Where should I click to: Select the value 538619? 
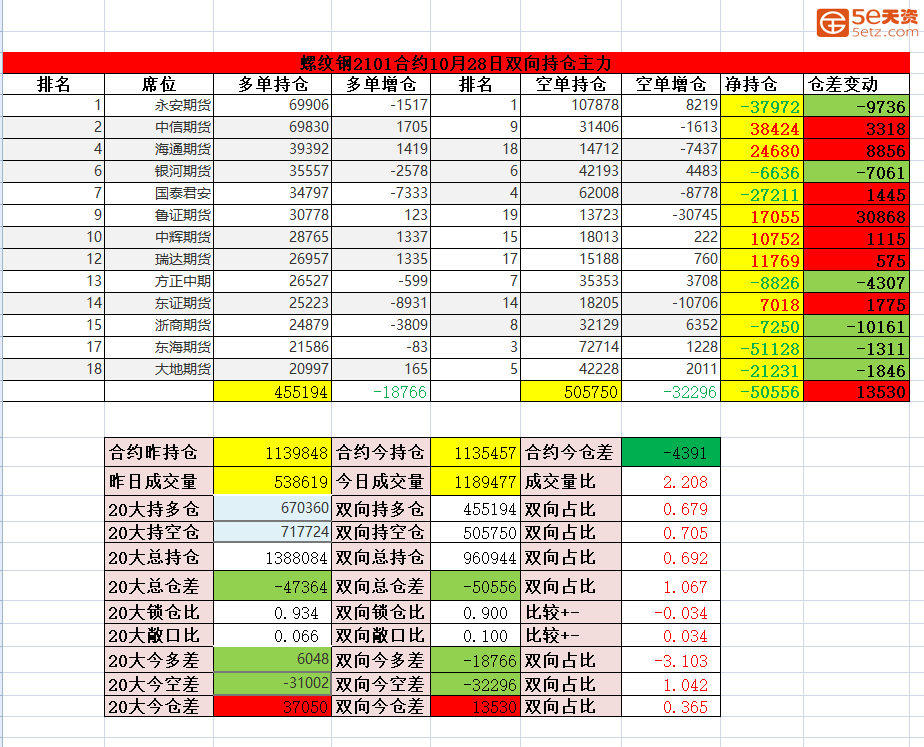[x=273, y=481]
